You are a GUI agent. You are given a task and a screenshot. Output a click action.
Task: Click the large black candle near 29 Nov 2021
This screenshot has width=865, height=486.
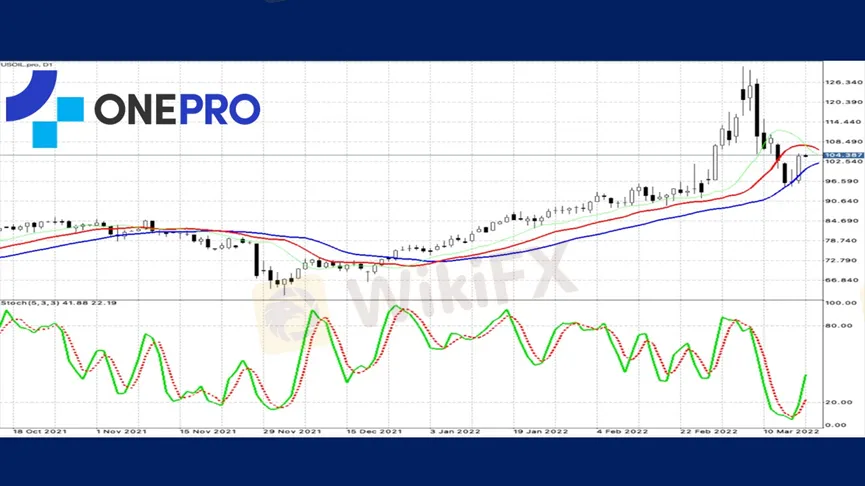pos(256,259)
